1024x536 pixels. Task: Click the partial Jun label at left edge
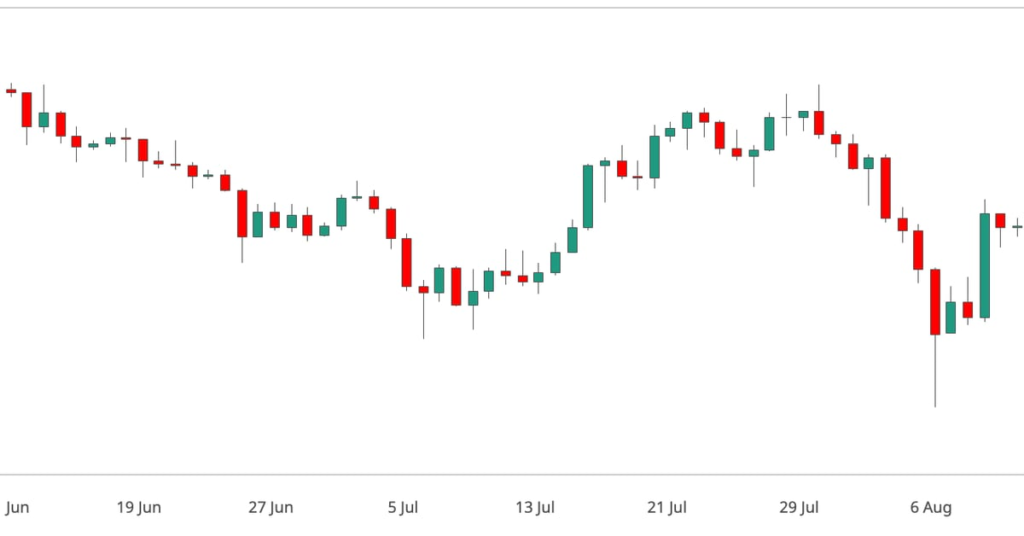click(16, 507)
